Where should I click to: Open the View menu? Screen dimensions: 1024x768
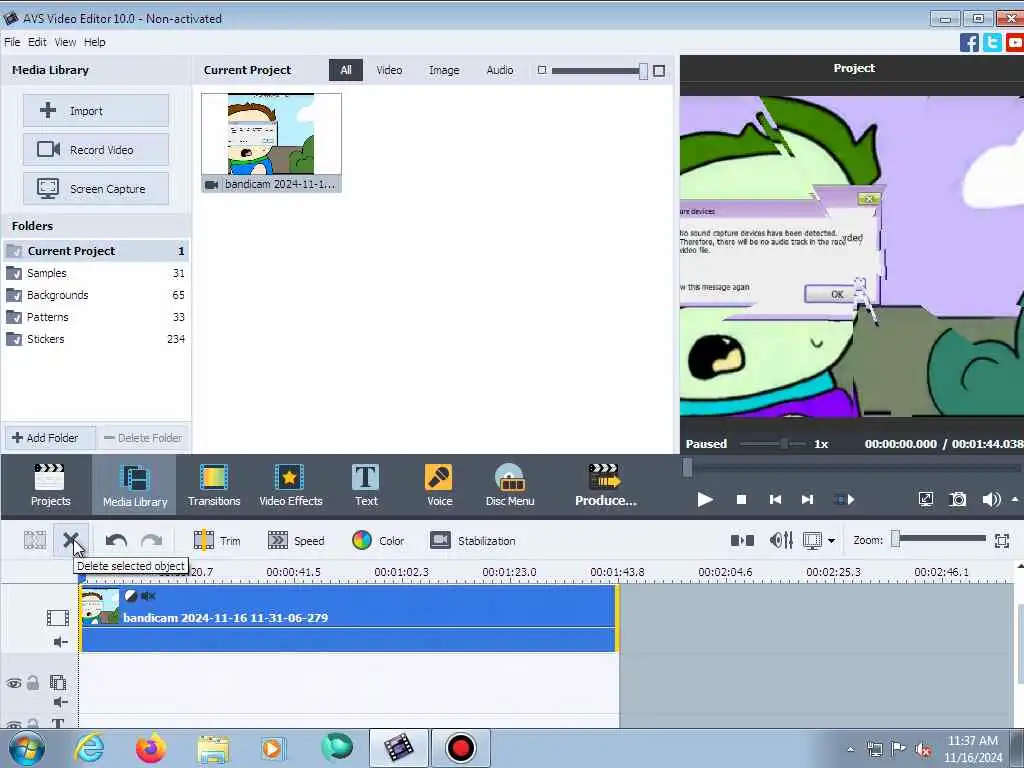pyautogui.click(x=65, y=42)
